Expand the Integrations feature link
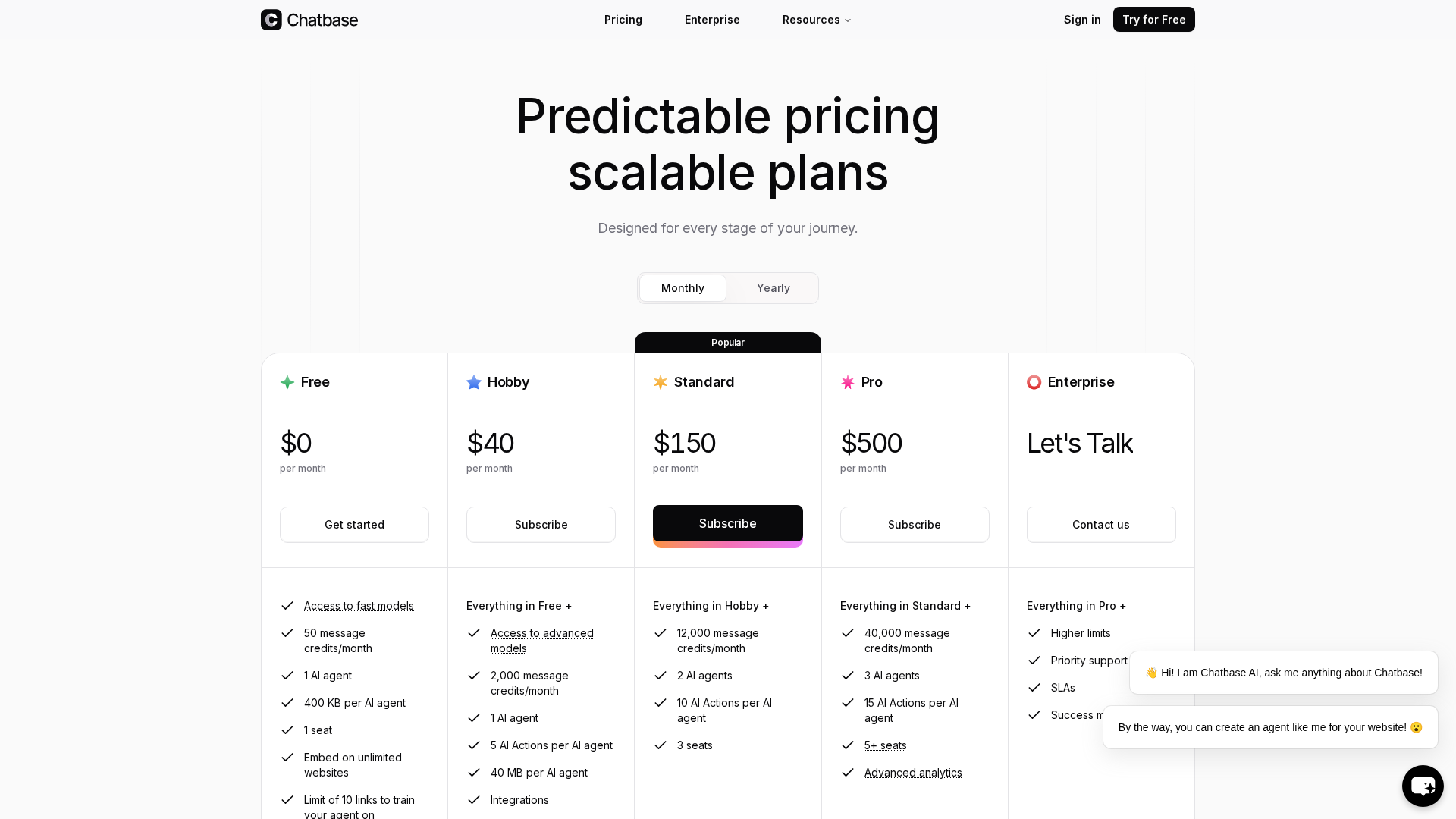The image size is (1456, 819). click(x=519, y=800)
